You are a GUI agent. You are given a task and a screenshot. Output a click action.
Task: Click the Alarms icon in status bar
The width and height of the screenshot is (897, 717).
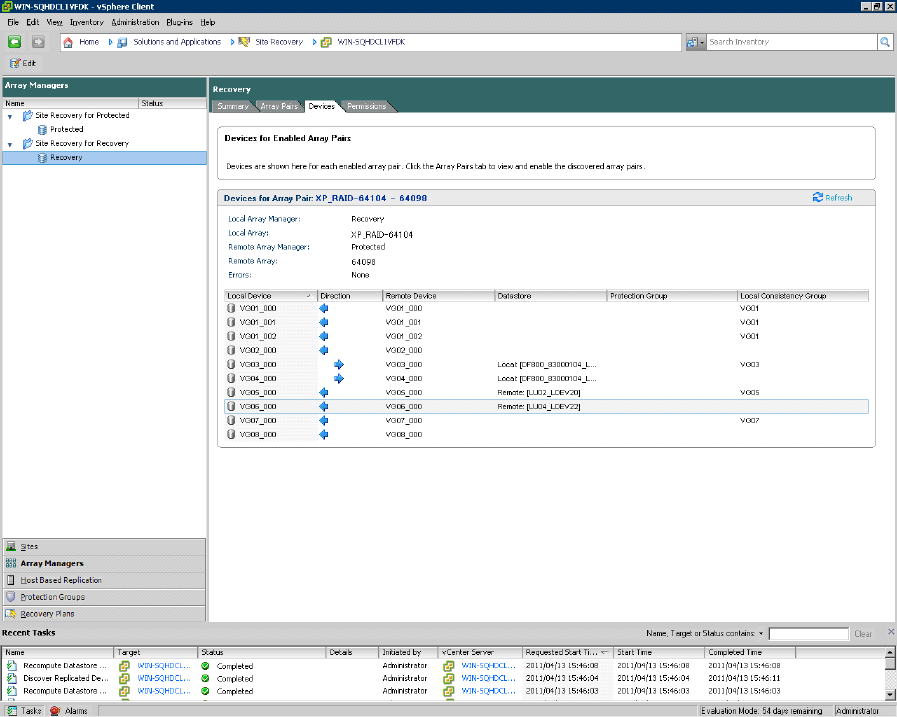tap(56, 711)
